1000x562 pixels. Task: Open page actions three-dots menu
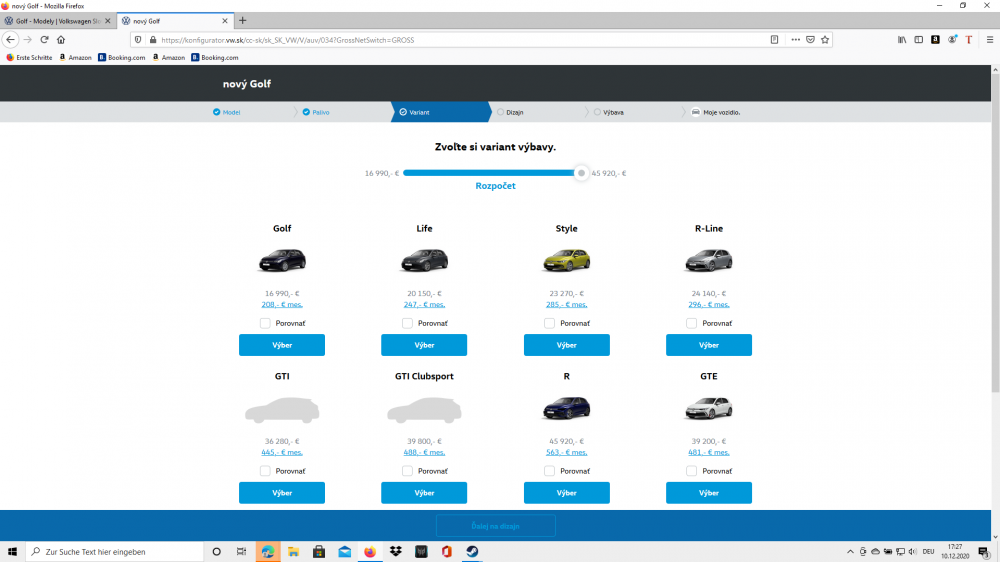coord(795,40)
